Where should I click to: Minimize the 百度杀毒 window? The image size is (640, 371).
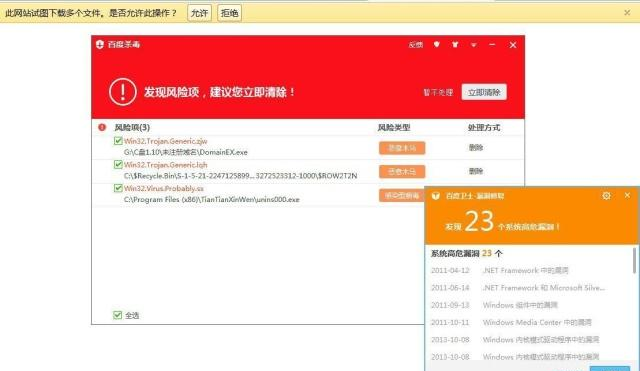click(x=492, y=44)
